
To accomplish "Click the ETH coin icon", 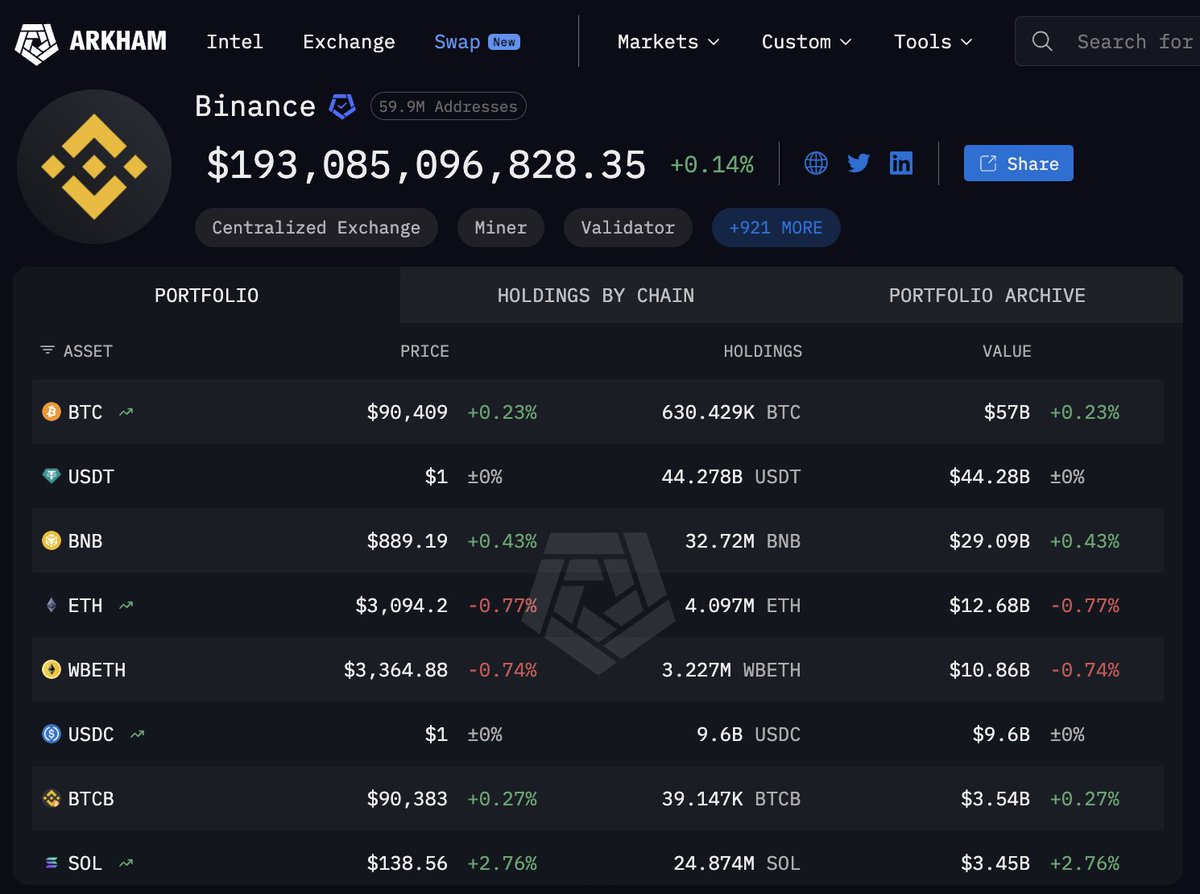I will coord(51,605).
